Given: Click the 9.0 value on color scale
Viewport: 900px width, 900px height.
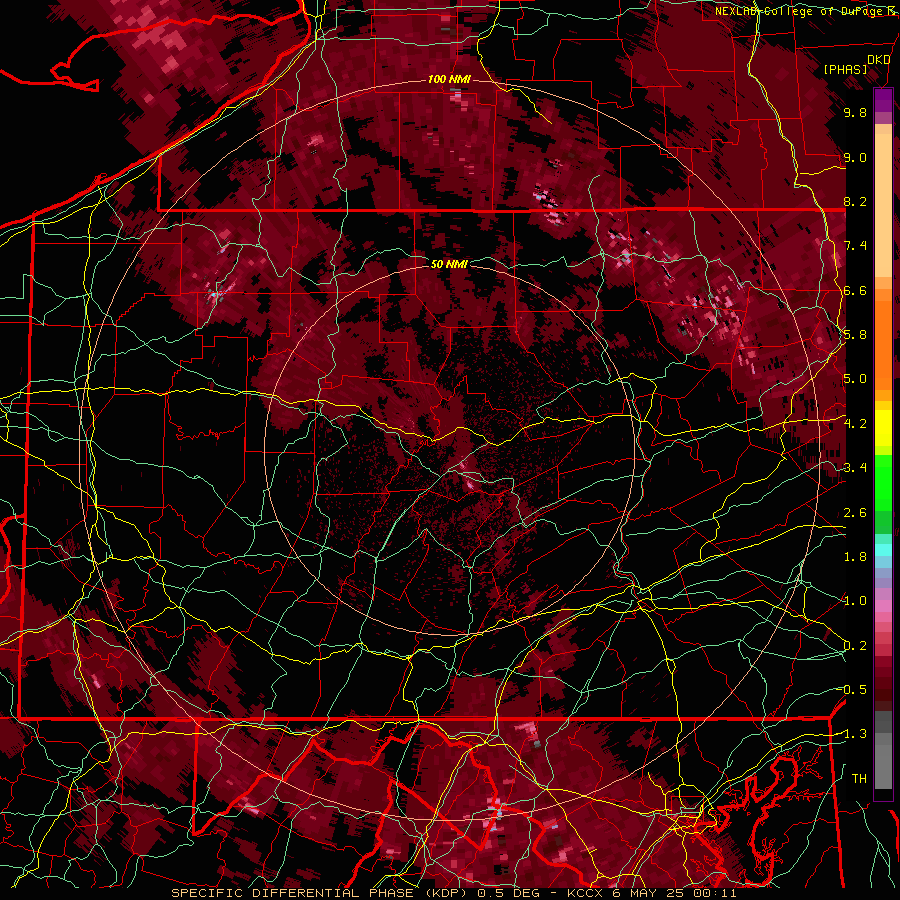Looking at the screenshot, I should [855, 157].
